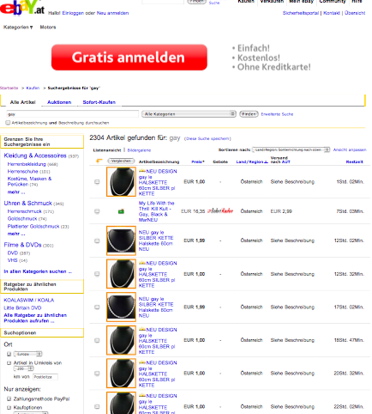Open necklace thumbnail for item ending 12Std 02Min
The width and height of the screenshot is (372, 414).
click(121, 241)
